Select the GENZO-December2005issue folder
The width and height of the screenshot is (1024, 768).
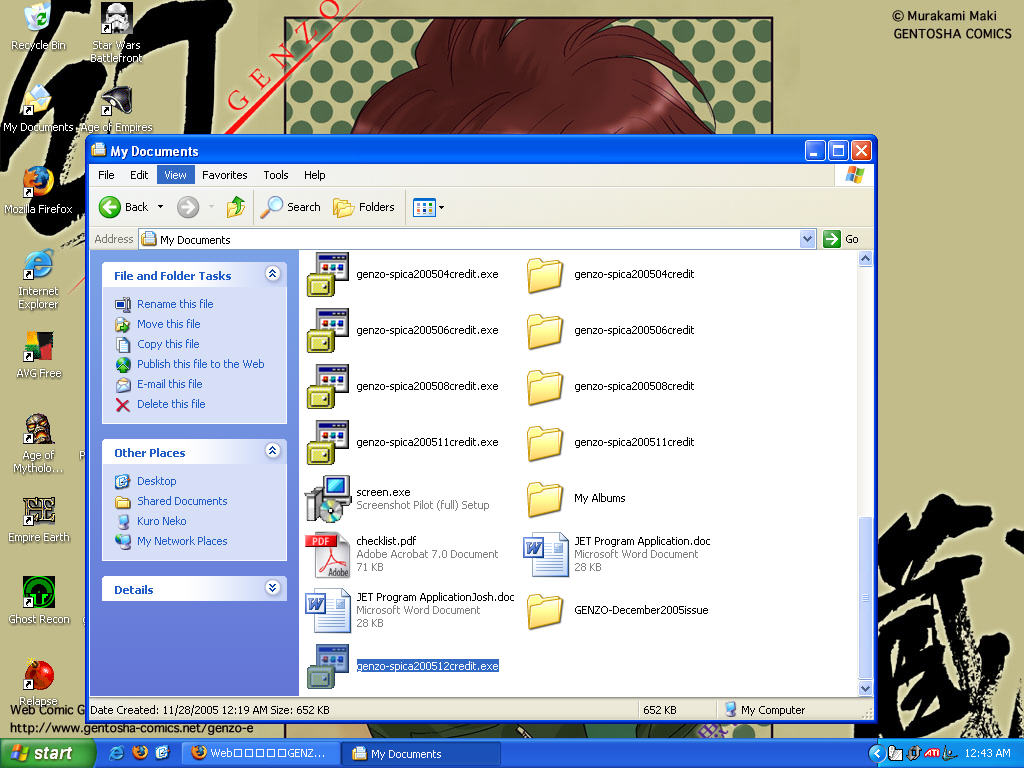pos(545,610)
